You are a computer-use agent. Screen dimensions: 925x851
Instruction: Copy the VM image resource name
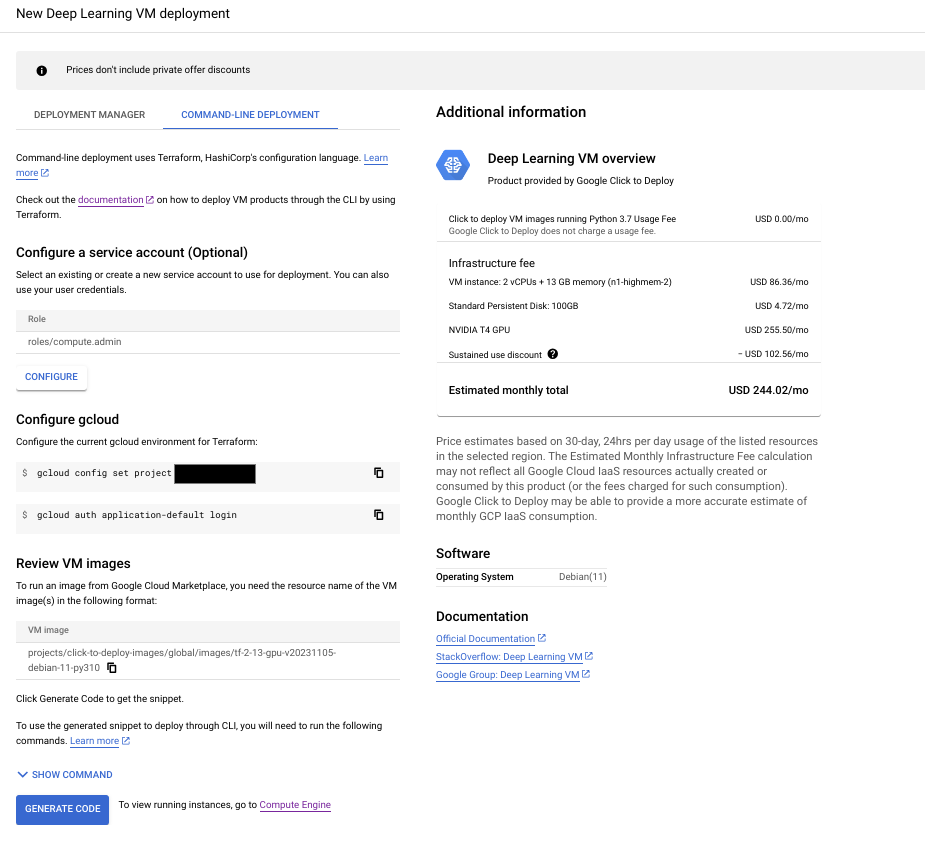(112, 668)
